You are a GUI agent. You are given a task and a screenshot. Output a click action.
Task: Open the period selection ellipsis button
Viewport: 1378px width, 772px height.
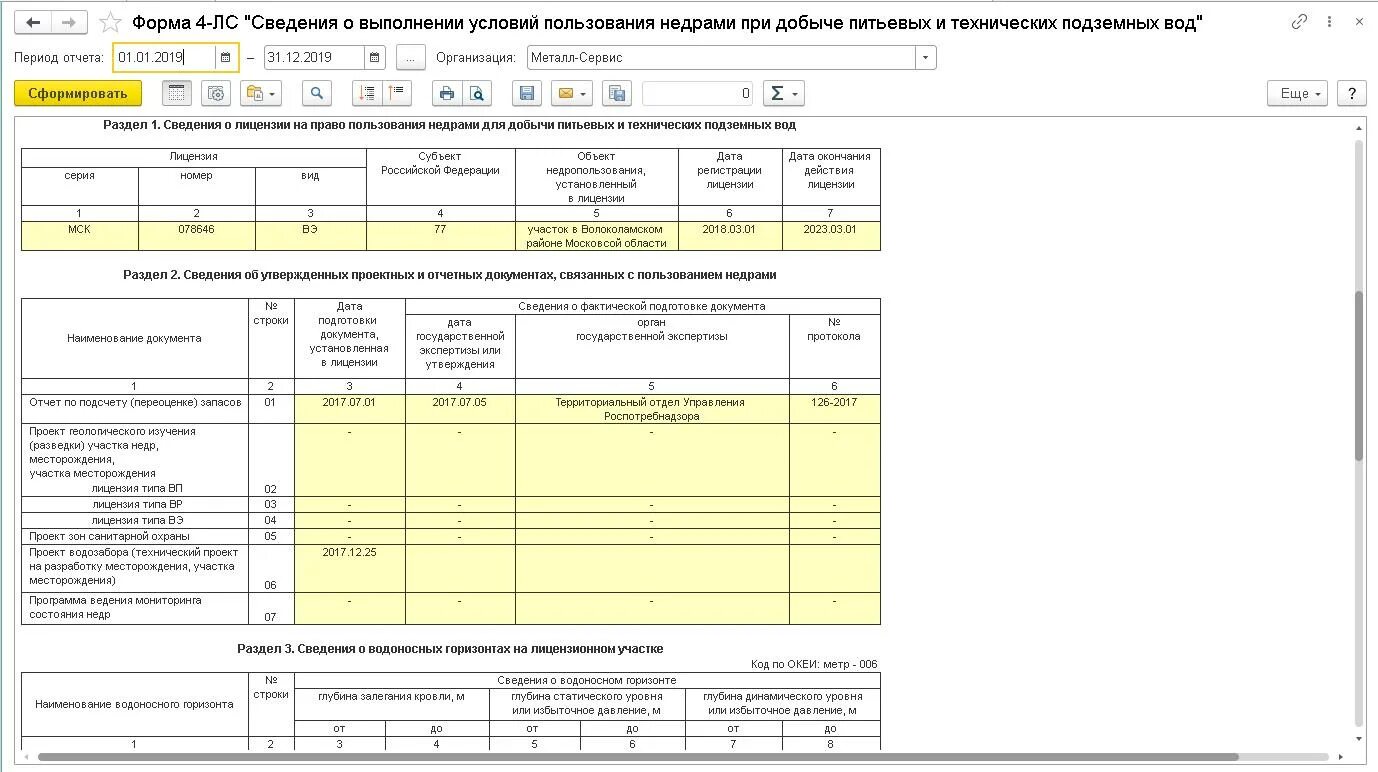(x=411, y=58)
